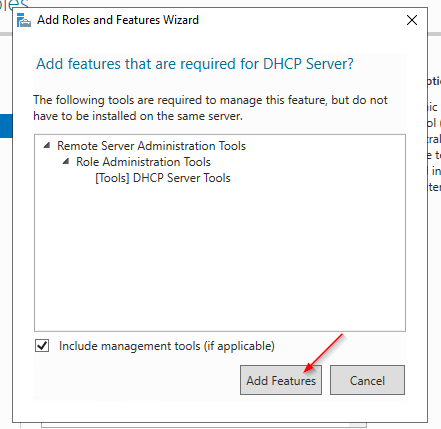Click the Add Features button
Screen dimensions: 441x429
(x=281, y=380)
